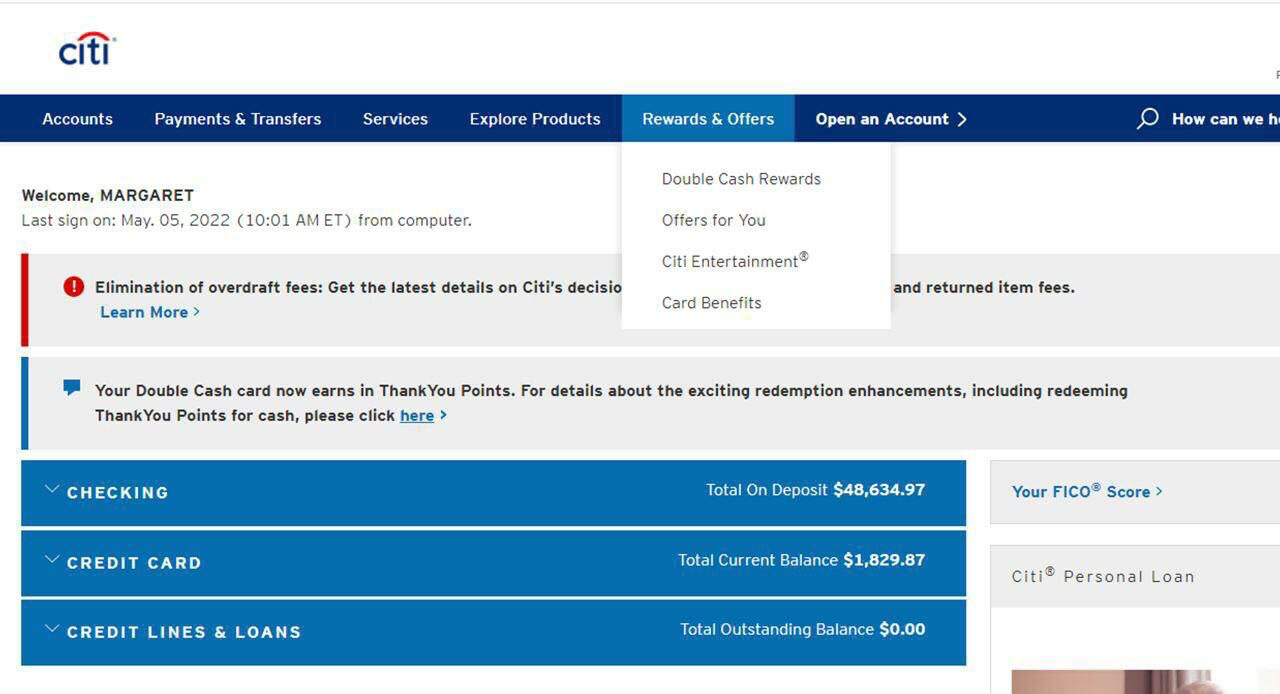
Task: Click the Welcome, MARGARET text
Action: click(x=108, y=195)
